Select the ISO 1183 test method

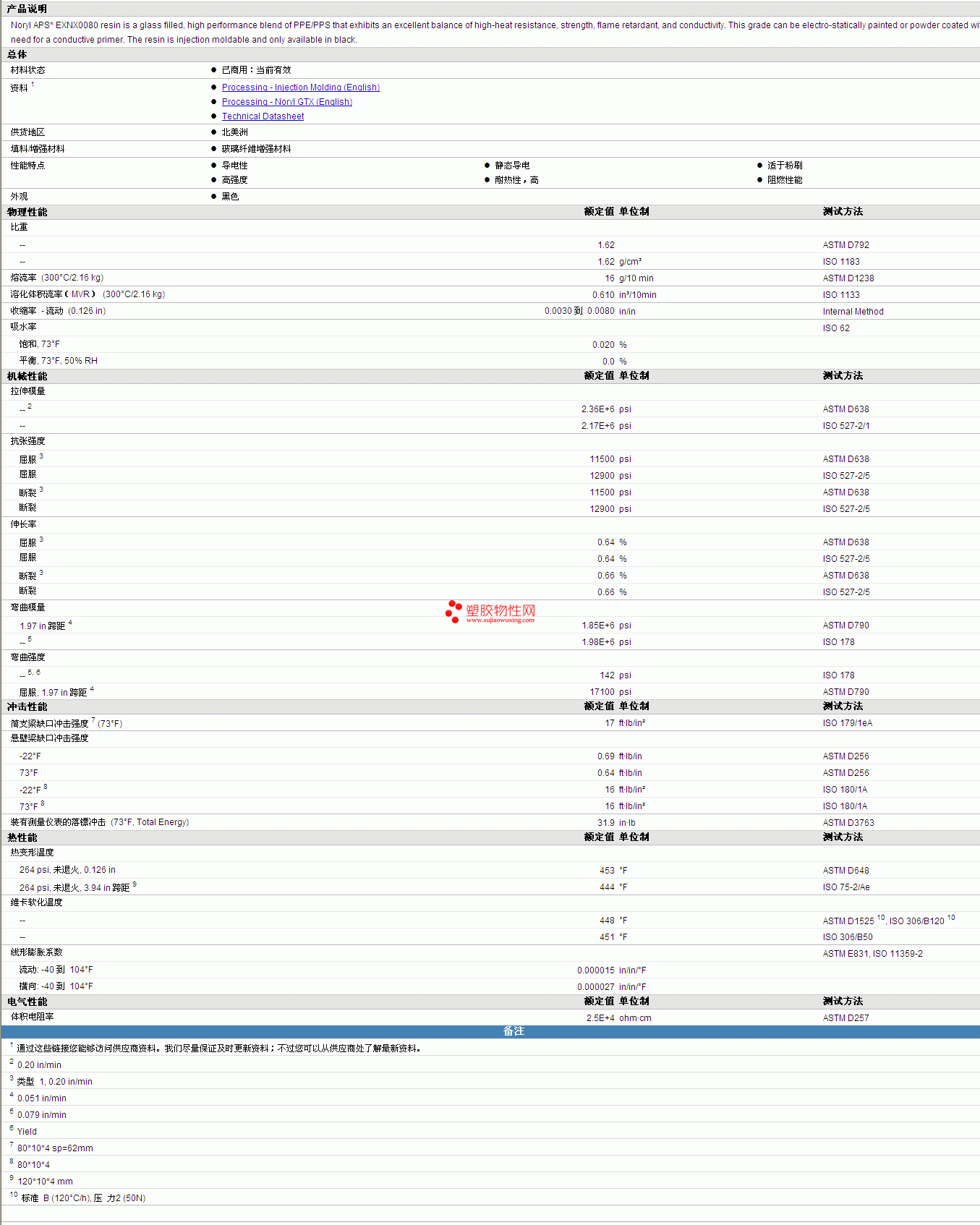coord(841,262)
